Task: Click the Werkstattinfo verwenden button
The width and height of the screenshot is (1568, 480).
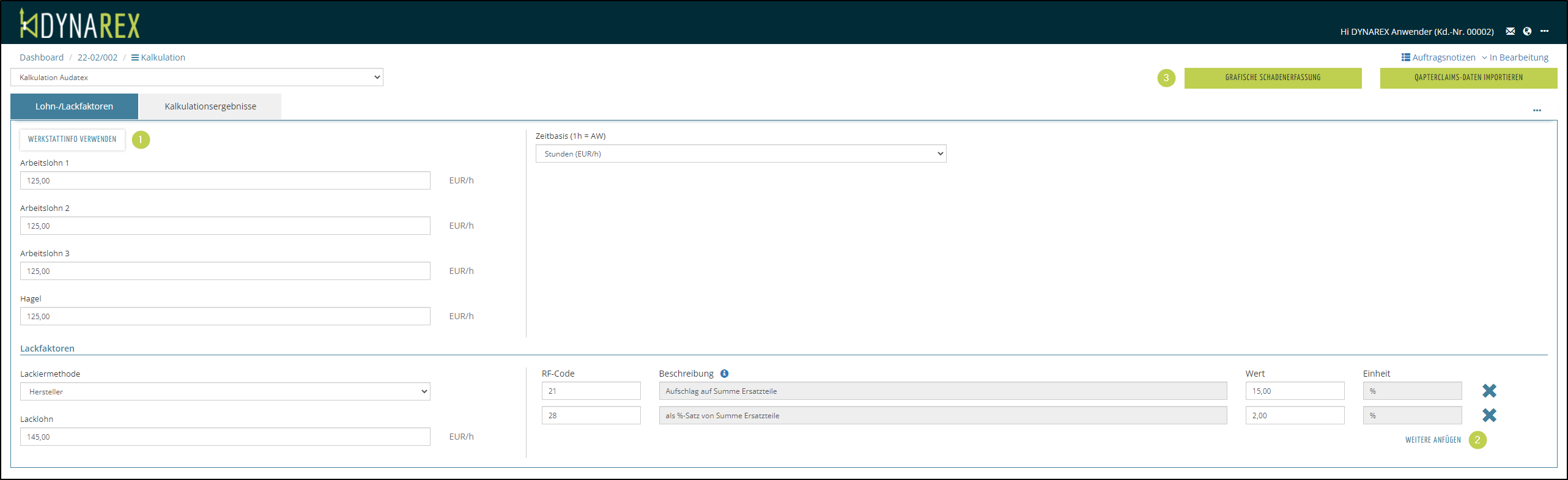Action: [72, 139]
